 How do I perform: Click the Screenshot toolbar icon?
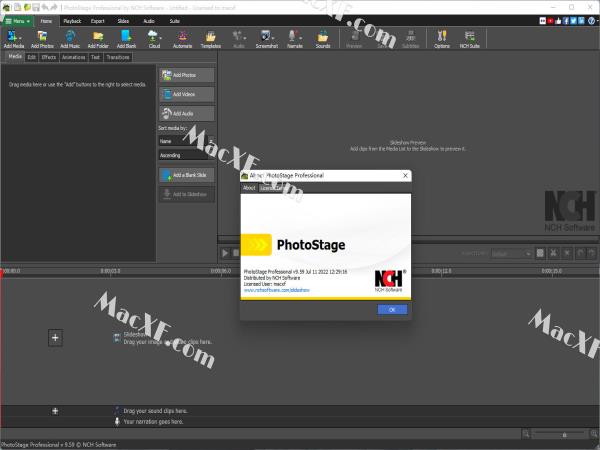click(x=265, y=39)
